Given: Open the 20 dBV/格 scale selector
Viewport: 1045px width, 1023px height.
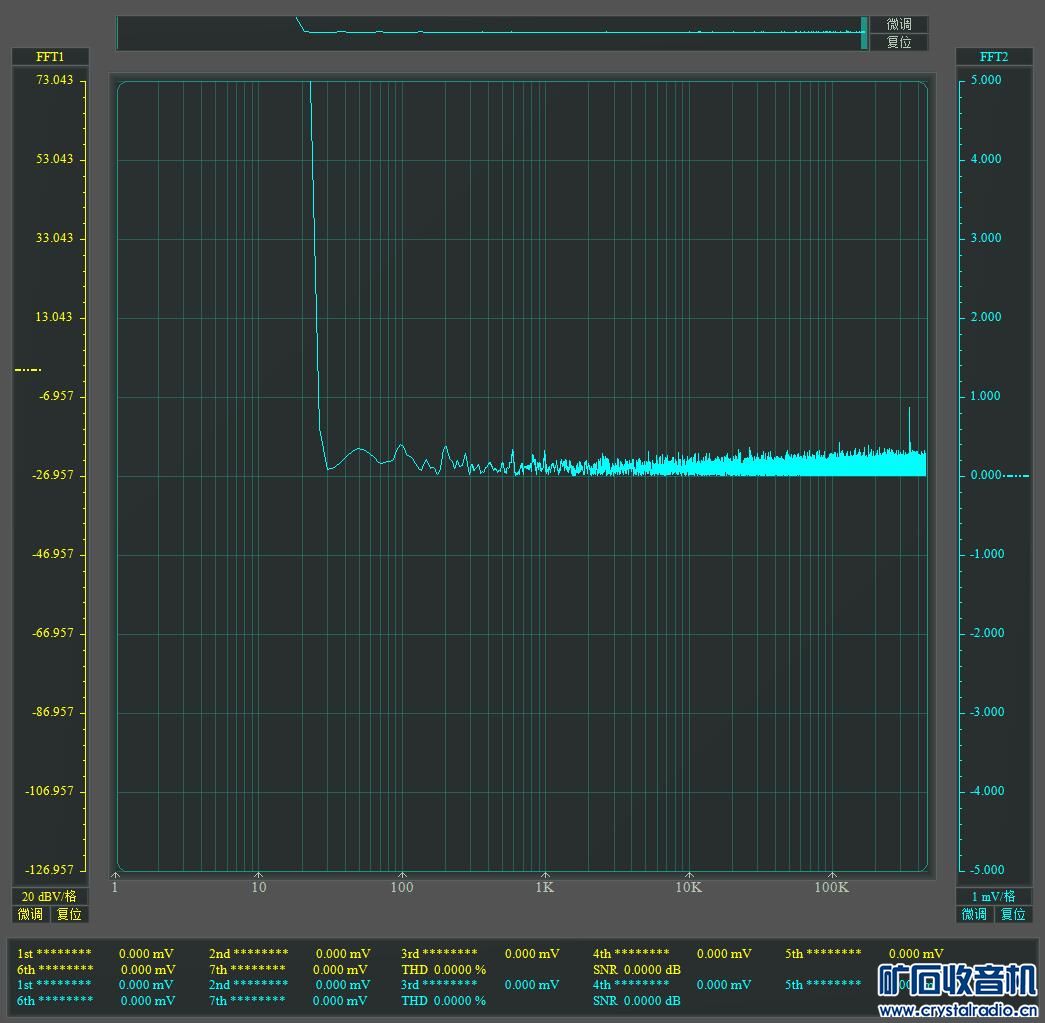Looking at the screenshot, I should [50, 896].
